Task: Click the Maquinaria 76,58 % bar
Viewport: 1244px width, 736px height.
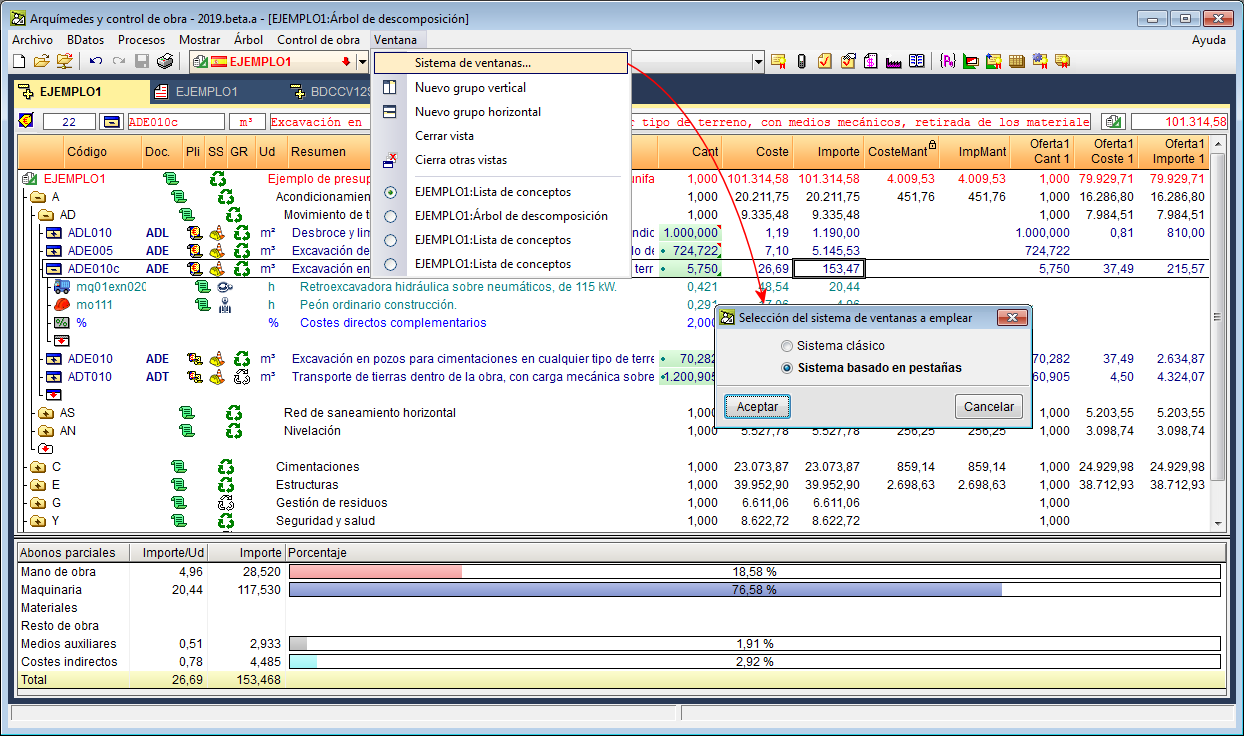Action: pyautogui.click(x=754, y=590)
